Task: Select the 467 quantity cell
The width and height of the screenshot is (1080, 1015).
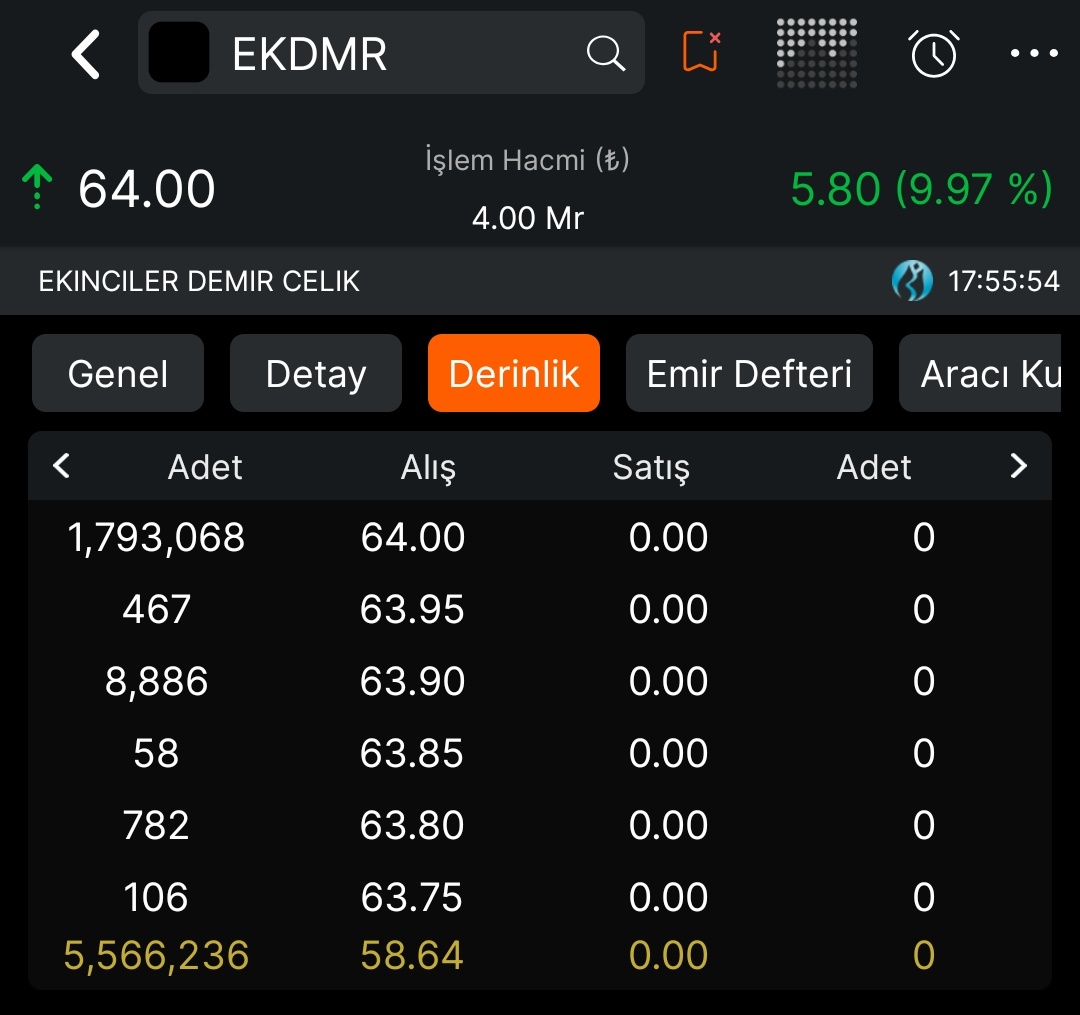Action: pos(156,609)
